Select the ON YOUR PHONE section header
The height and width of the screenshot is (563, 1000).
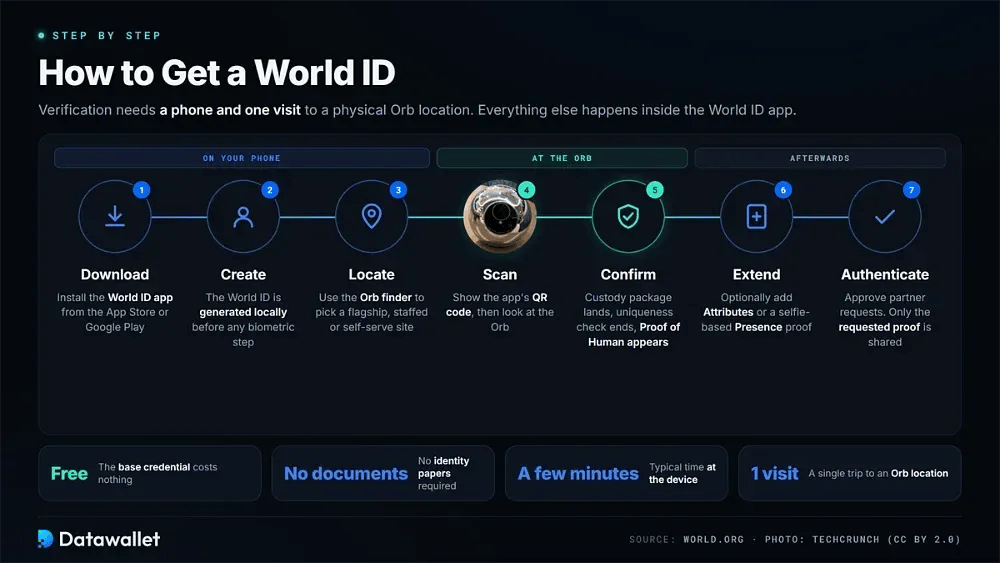coord(242,158)
